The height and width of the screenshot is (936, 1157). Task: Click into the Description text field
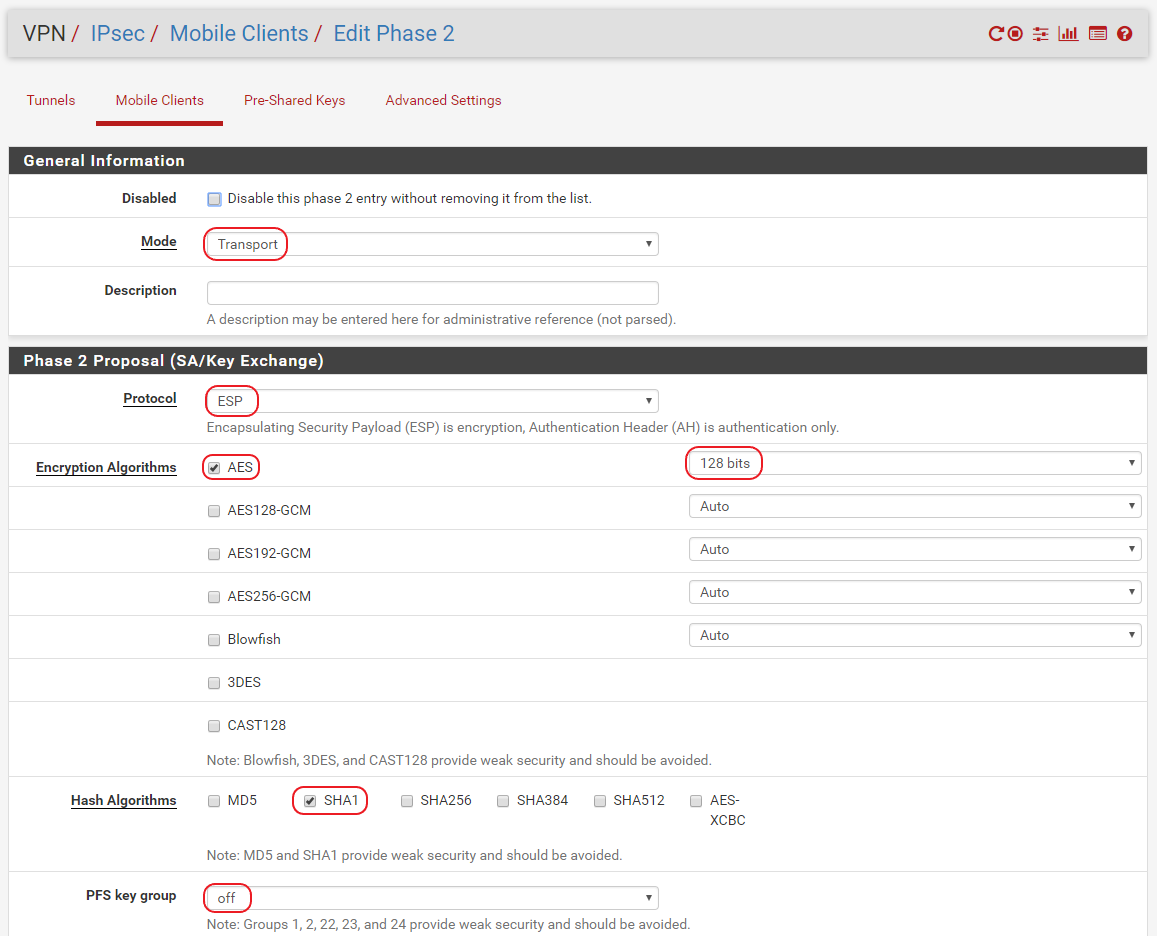click(432, 293)
